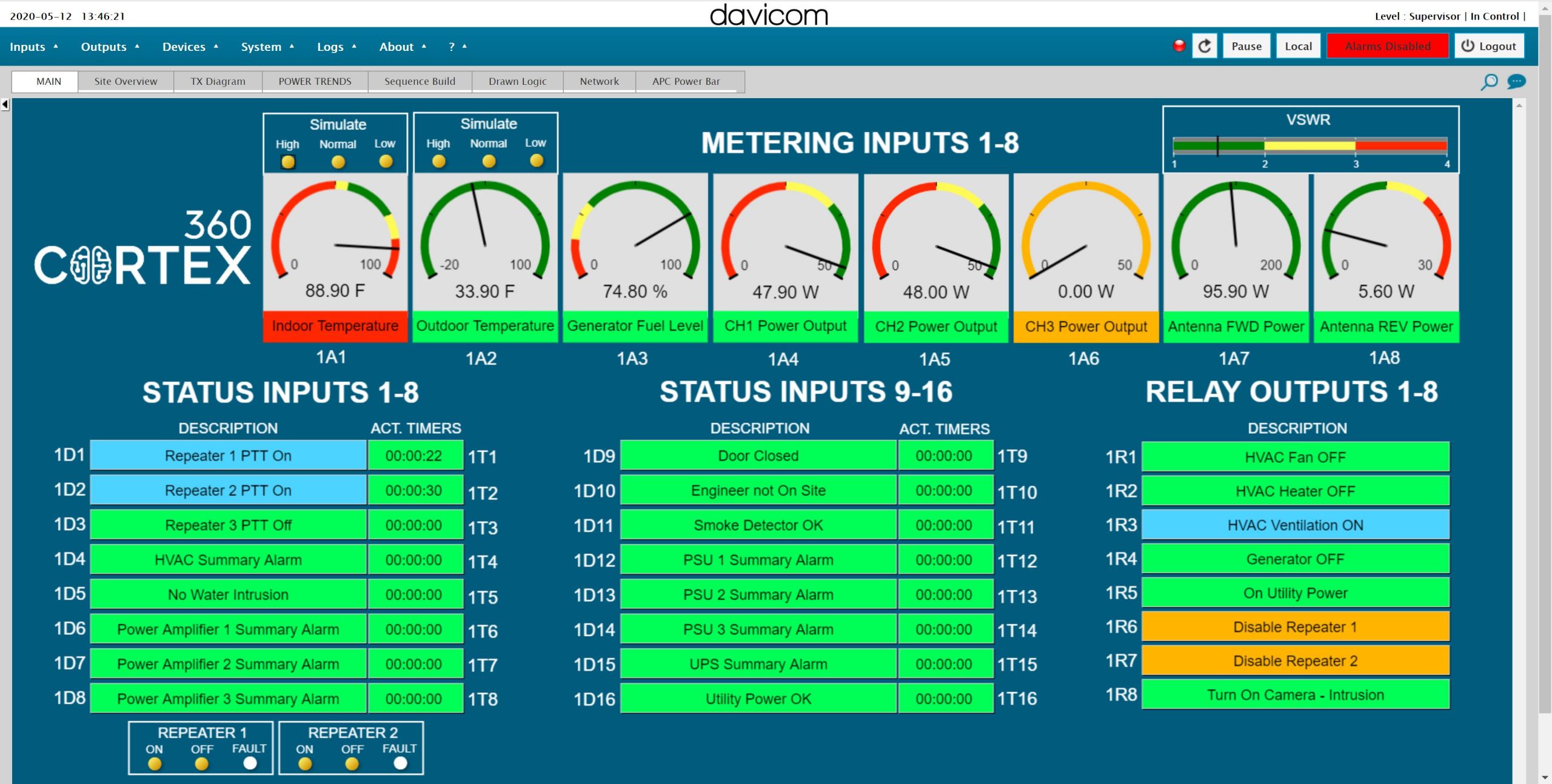Viewport: 1552px width, 784px height.
Task: Simulate High for Indoor Temperature
Action: click(288, 162)
